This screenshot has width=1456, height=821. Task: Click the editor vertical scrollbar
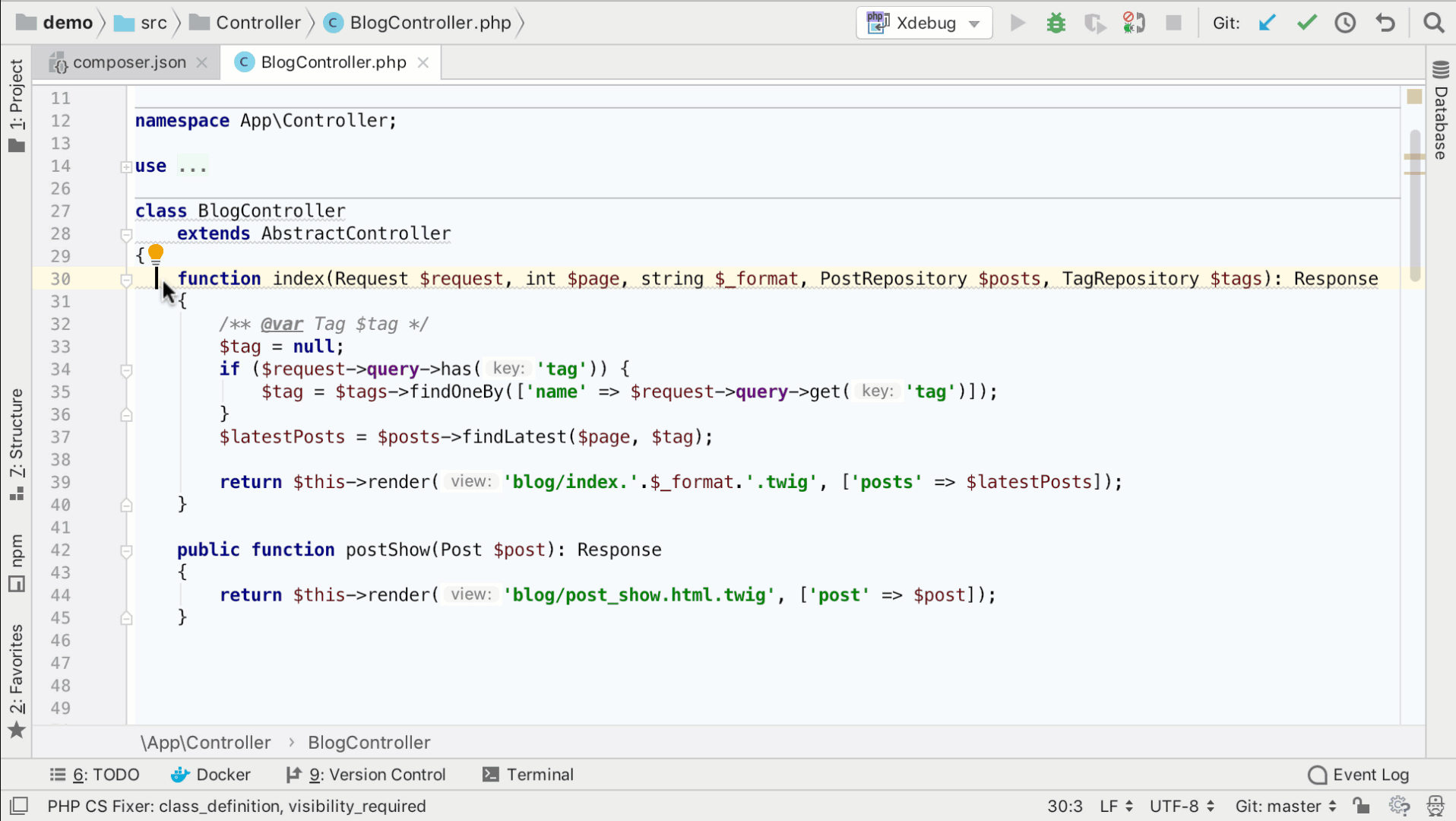click(x=1414, y=205)
